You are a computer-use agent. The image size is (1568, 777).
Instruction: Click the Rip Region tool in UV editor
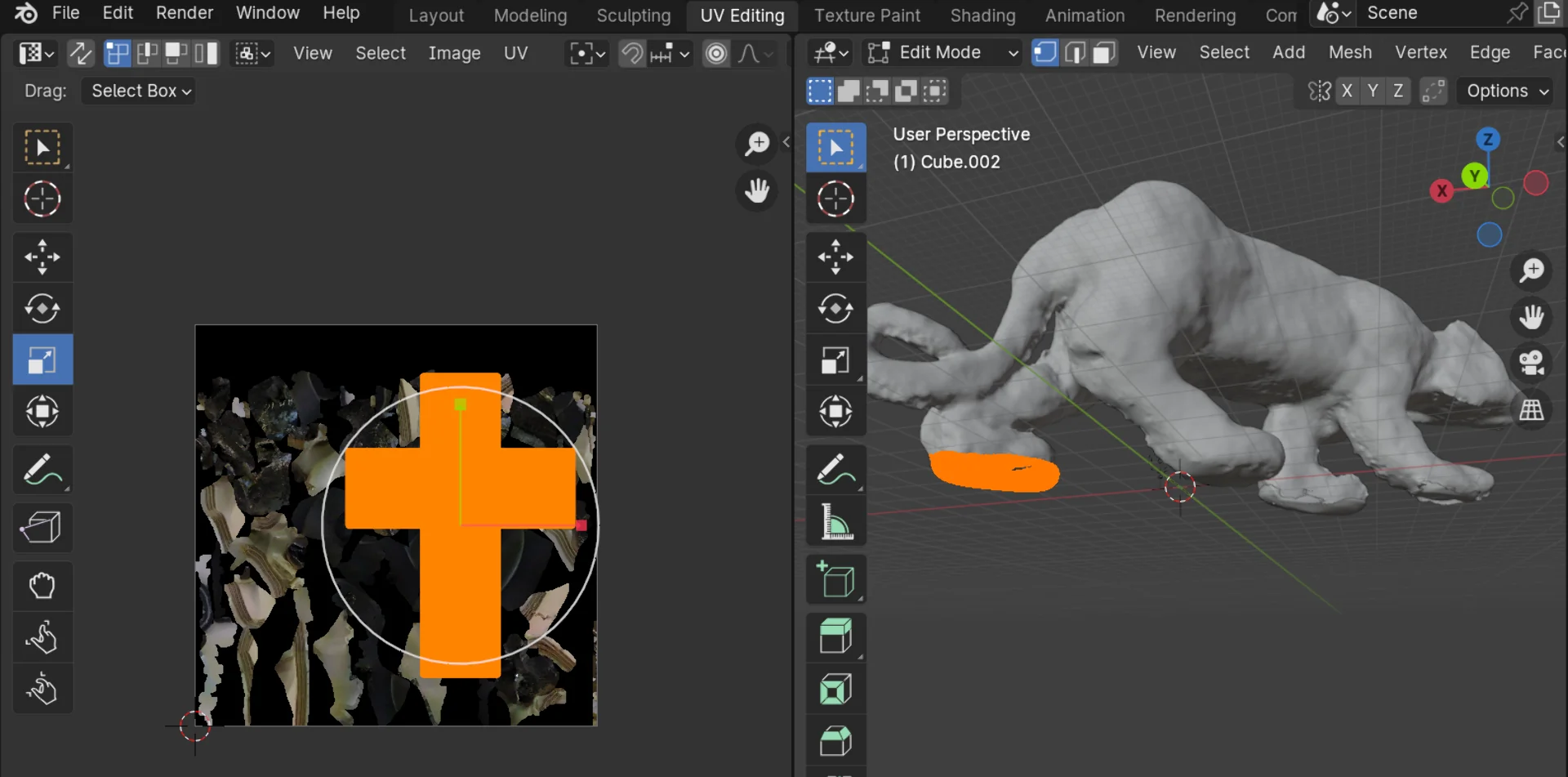coord(42,527)
